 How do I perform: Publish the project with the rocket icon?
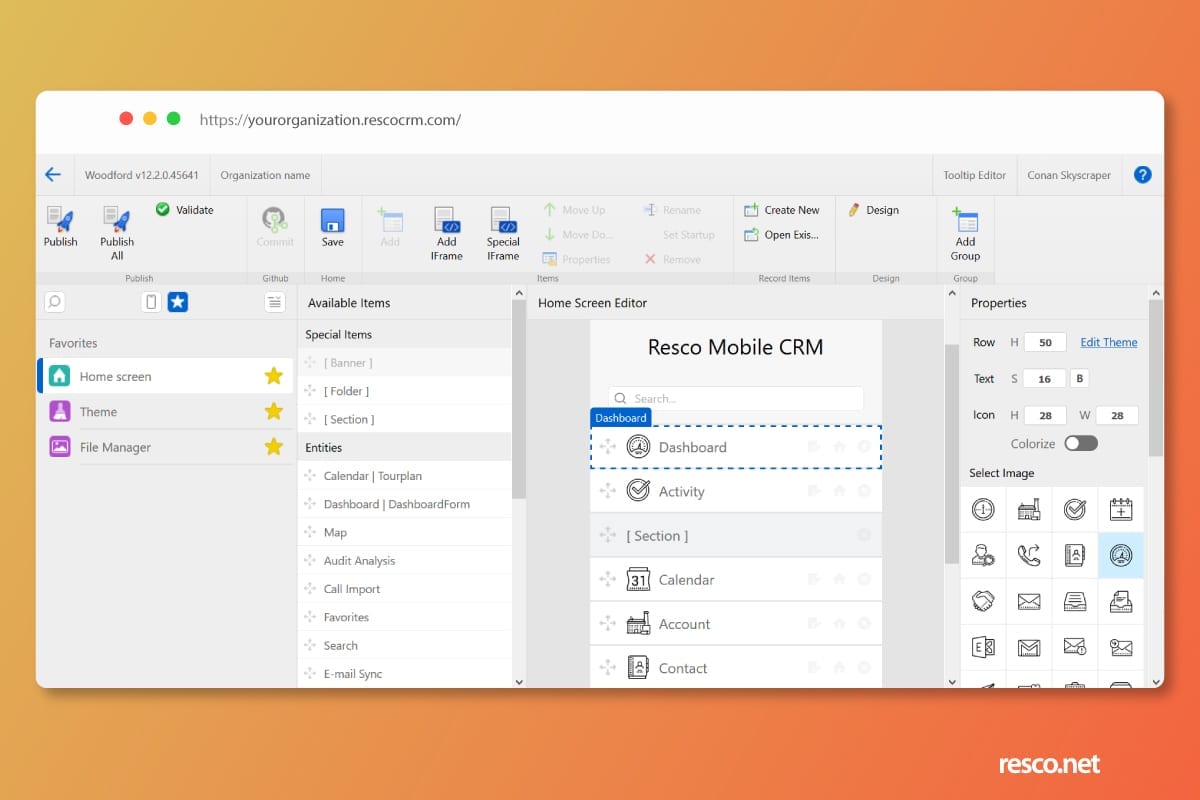[61, 227]
